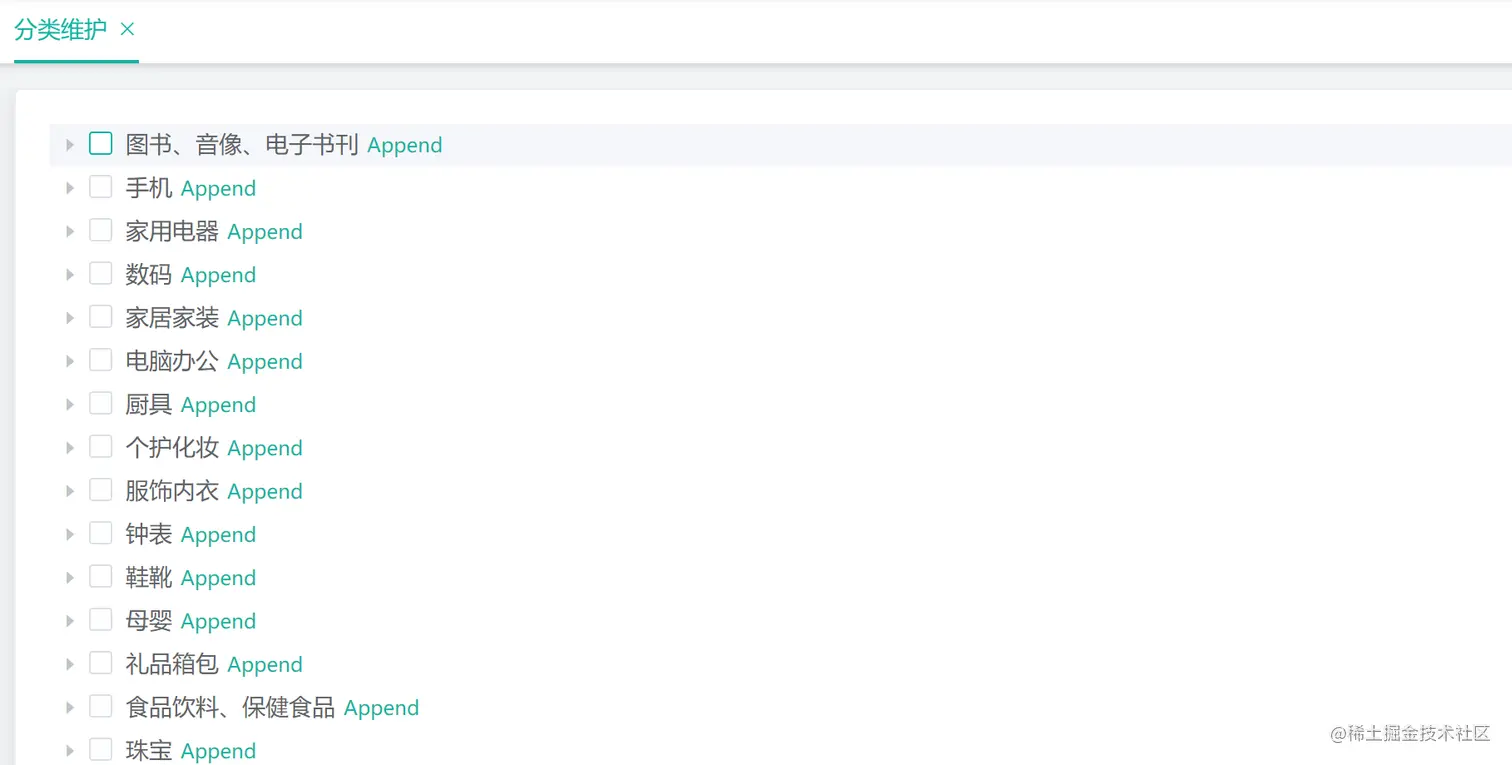The image size is (1512, 765).
Task: Add a child via Append for 鞋靴
Action: tap(219, 579)
